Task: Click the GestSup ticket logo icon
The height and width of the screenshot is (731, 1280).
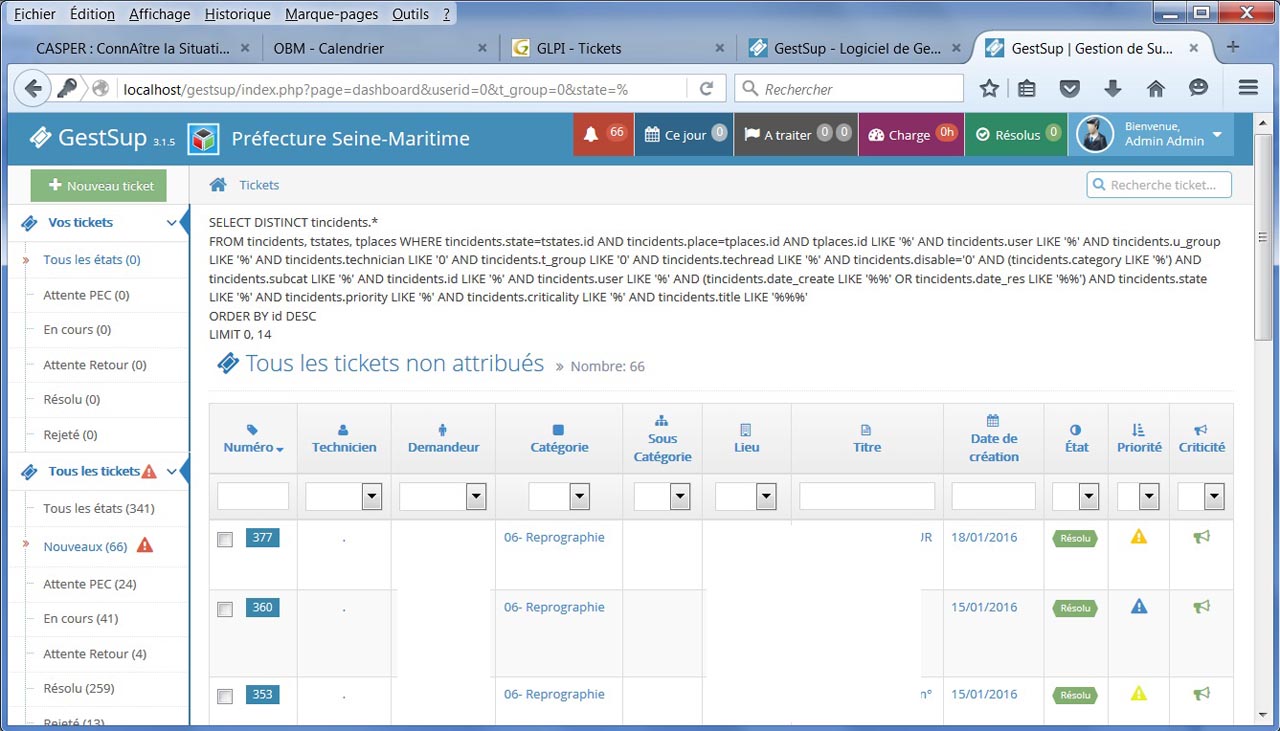Action: tap(41, 137)
